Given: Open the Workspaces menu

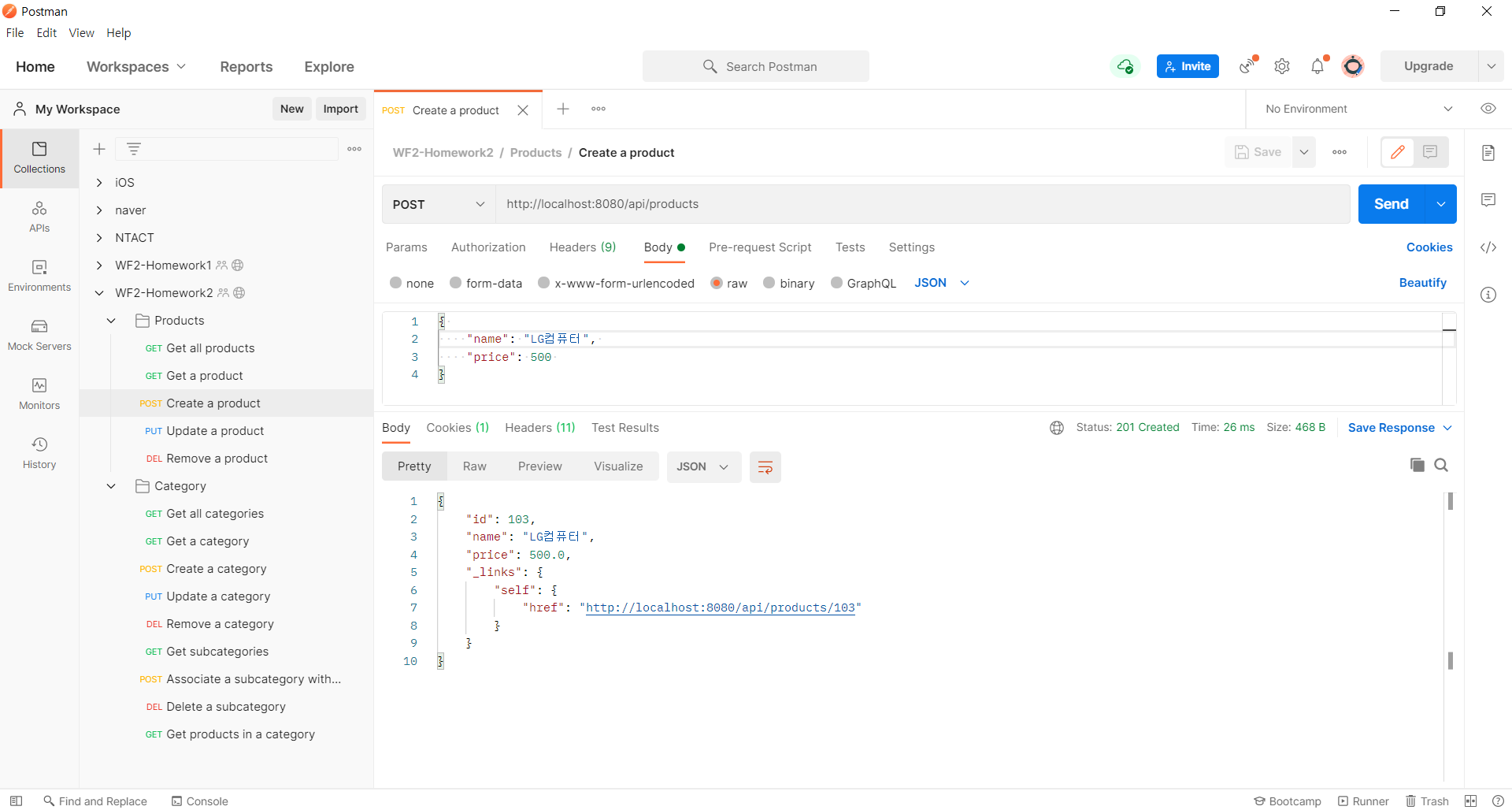Looking at the screenshot, I should [x=136, y=67].
